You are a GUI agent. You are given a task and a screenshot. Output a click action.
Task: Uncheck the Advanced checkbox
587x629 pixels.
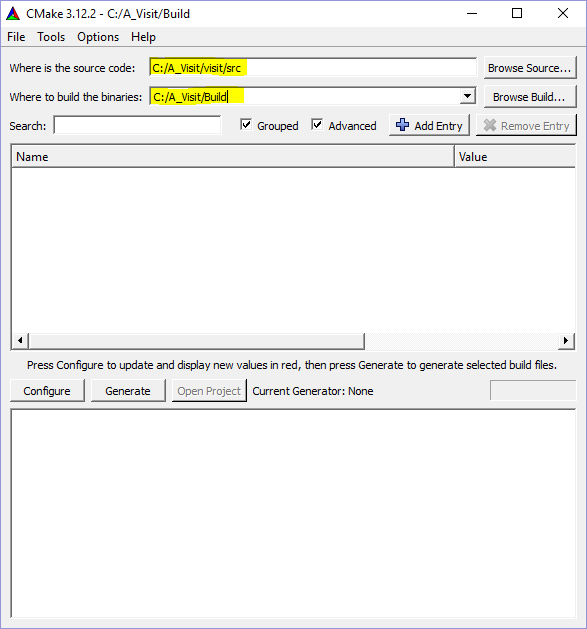click(x=317, y=124)
